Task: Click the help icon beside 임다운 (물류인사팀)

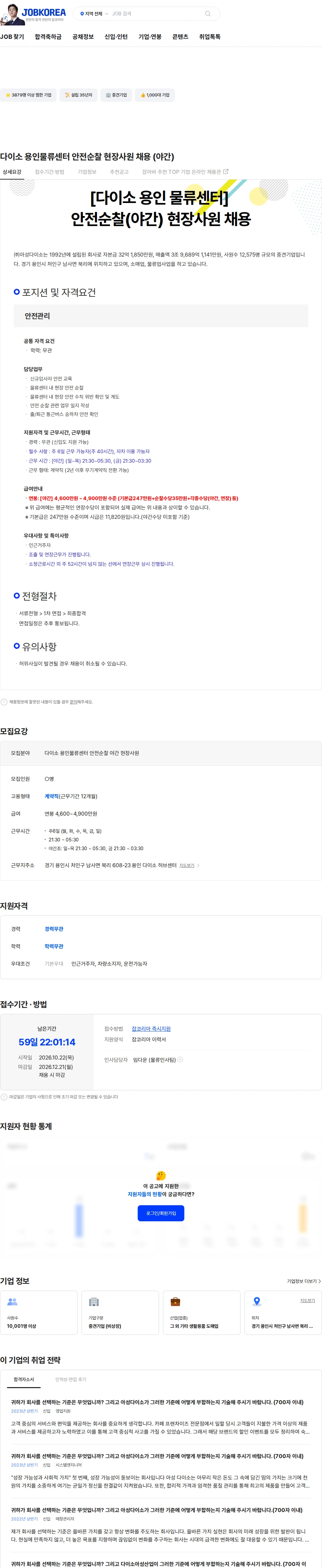Action: pos(180,1060)
